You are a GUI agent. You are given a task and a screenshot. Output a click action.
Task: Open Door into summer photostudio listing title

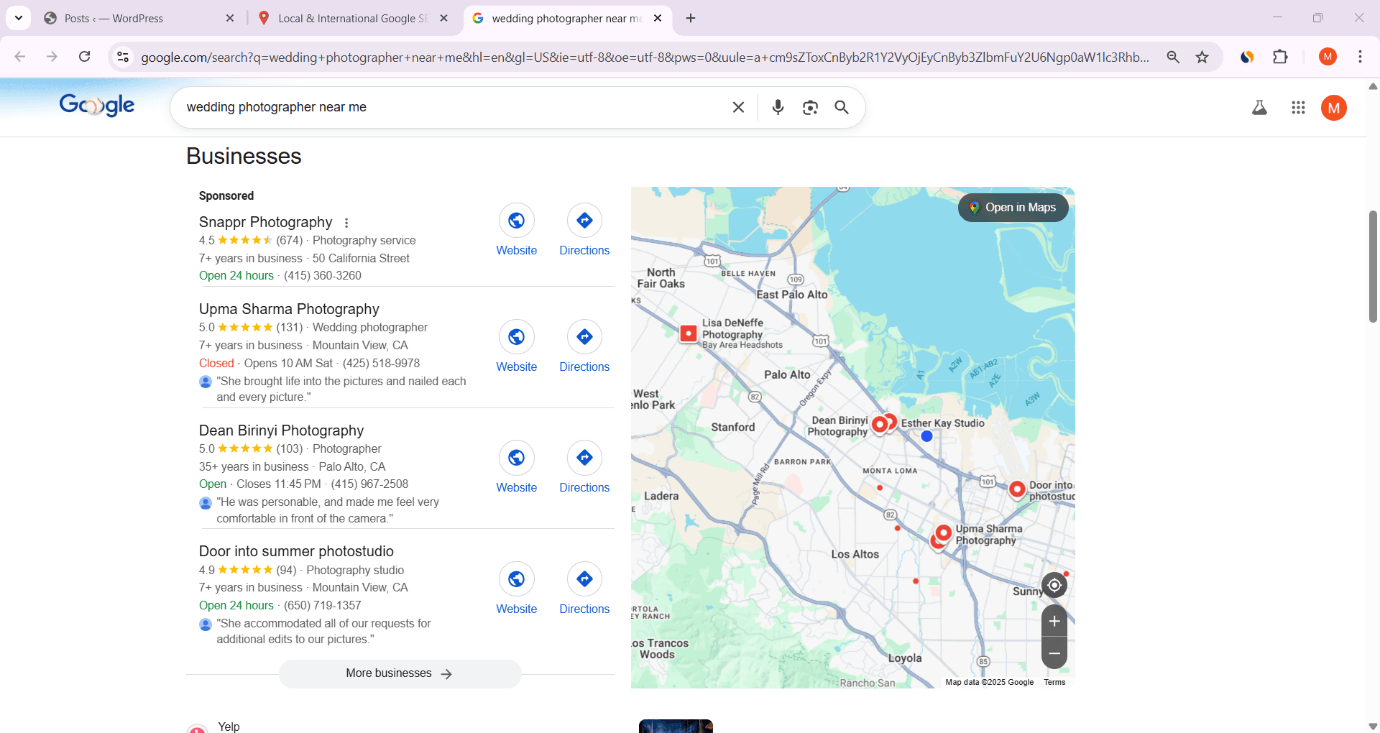click(296, 551)
